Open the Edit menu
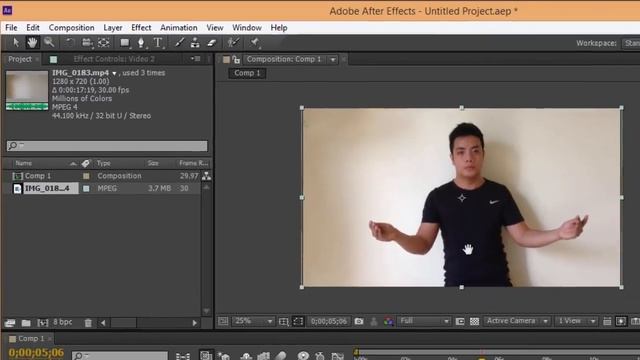This screenshot has height=360, width=640. point(33,28)
